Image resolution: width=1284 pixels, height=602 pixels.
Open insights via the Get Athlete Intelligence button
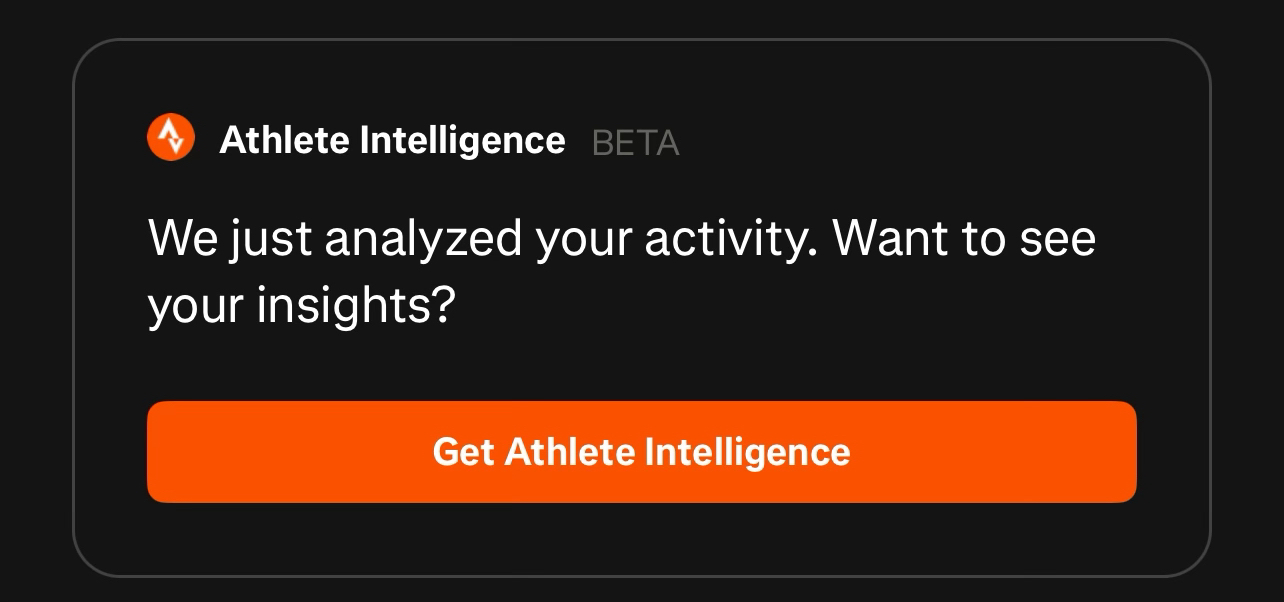[x=641, y=452]
